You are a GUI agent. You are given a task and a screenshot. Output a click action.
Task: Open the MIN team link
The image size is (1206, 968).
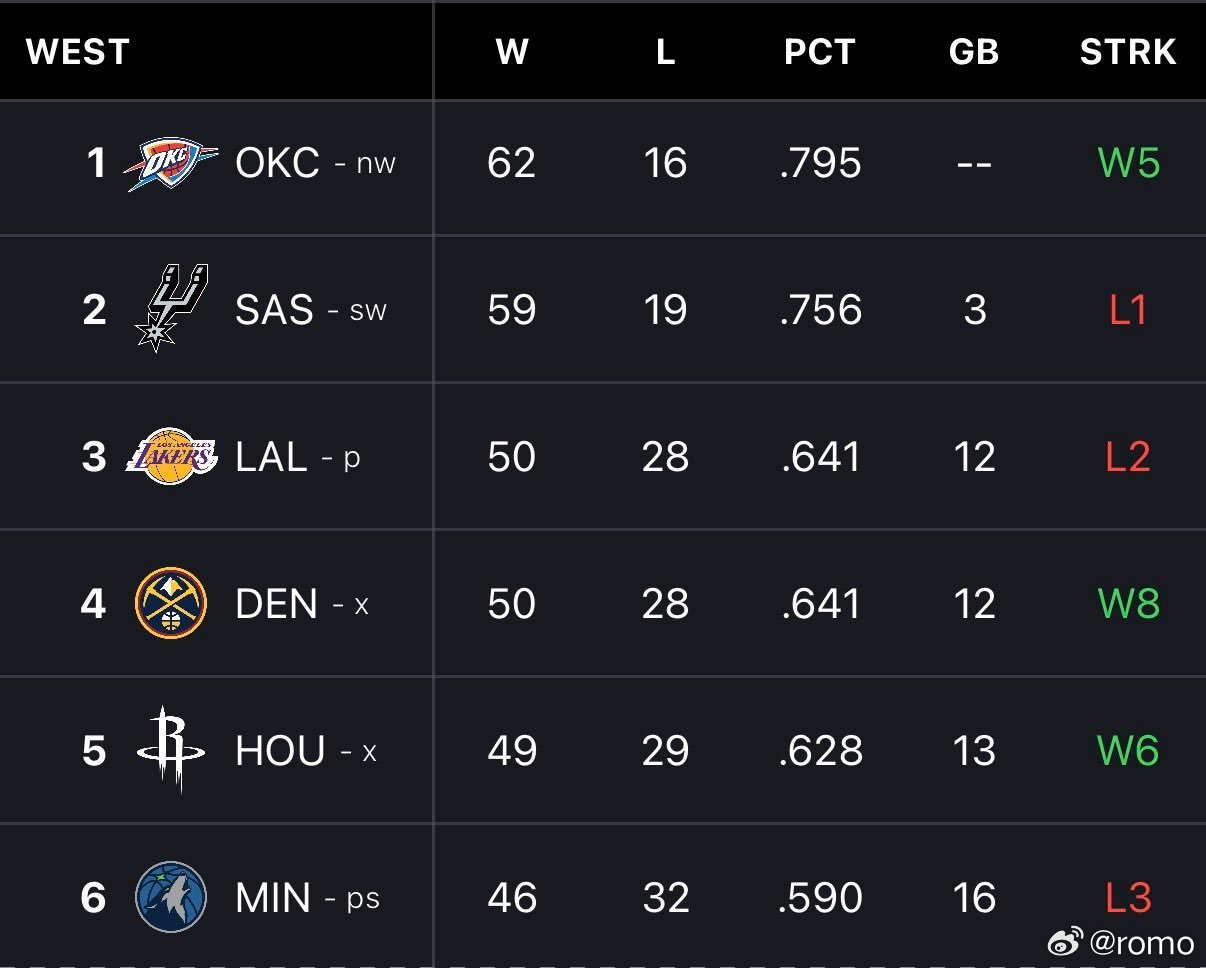coord(272,898)
